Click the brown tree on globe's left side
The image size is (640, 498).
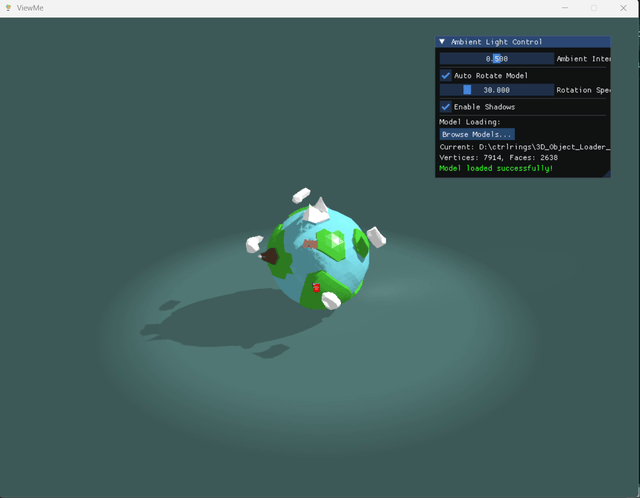268,257
